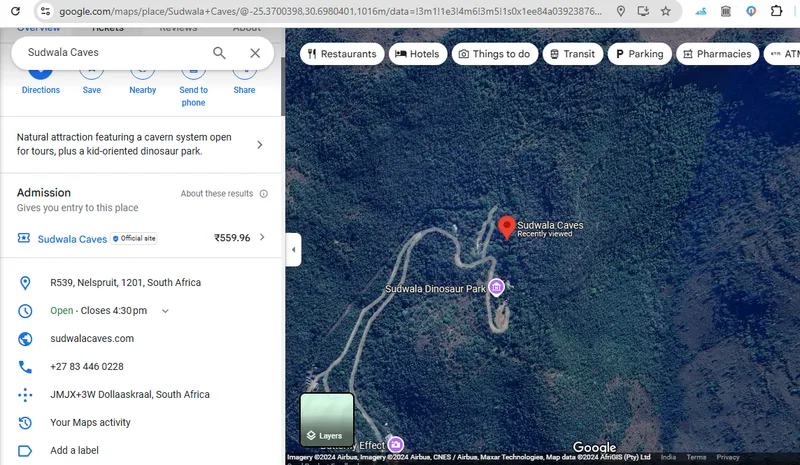Collapse the side panel arrow

point(293,250)
